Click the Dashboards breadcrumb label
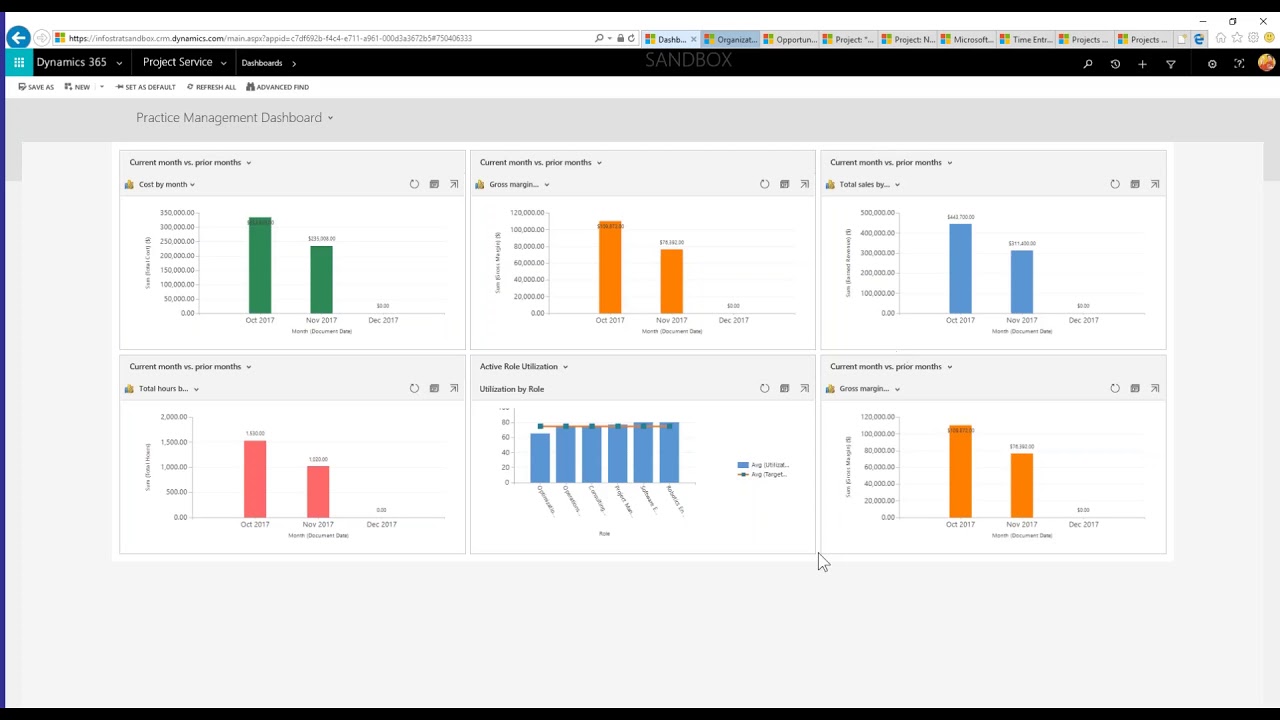This screenshot has width=1280, height=720. pos(262,63)
